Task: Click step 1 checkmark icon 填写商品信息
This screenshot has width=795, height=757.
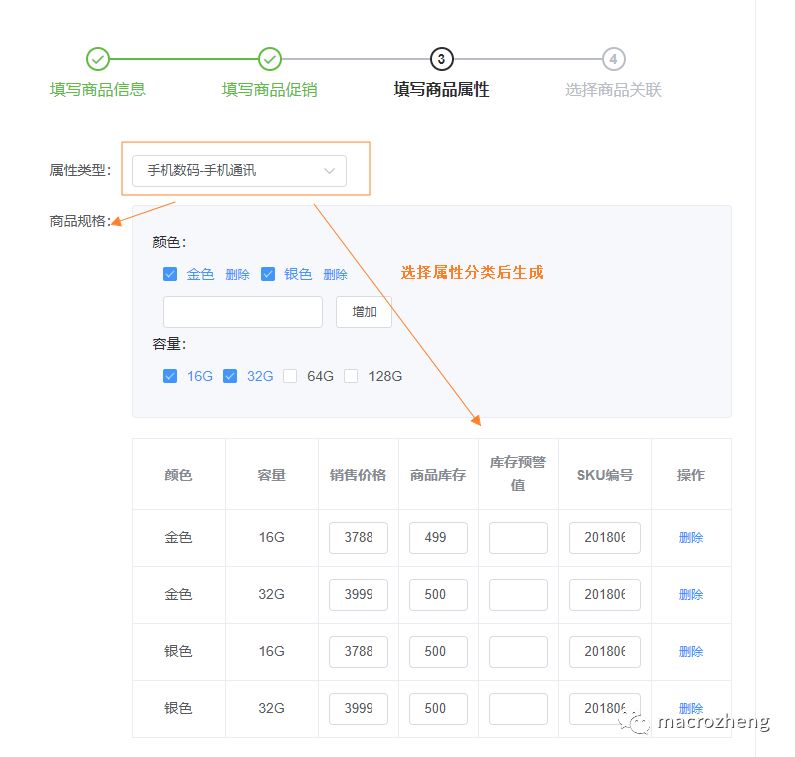Action: pos(97,59)
